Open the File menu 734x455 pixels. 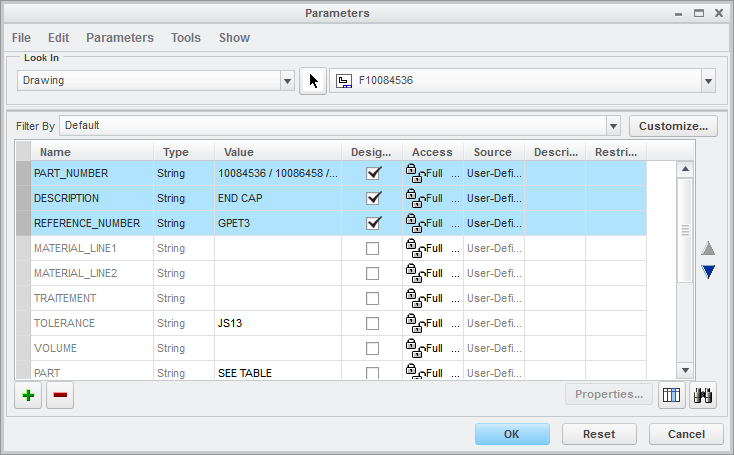pyautogui.click(x=22, y=37)
